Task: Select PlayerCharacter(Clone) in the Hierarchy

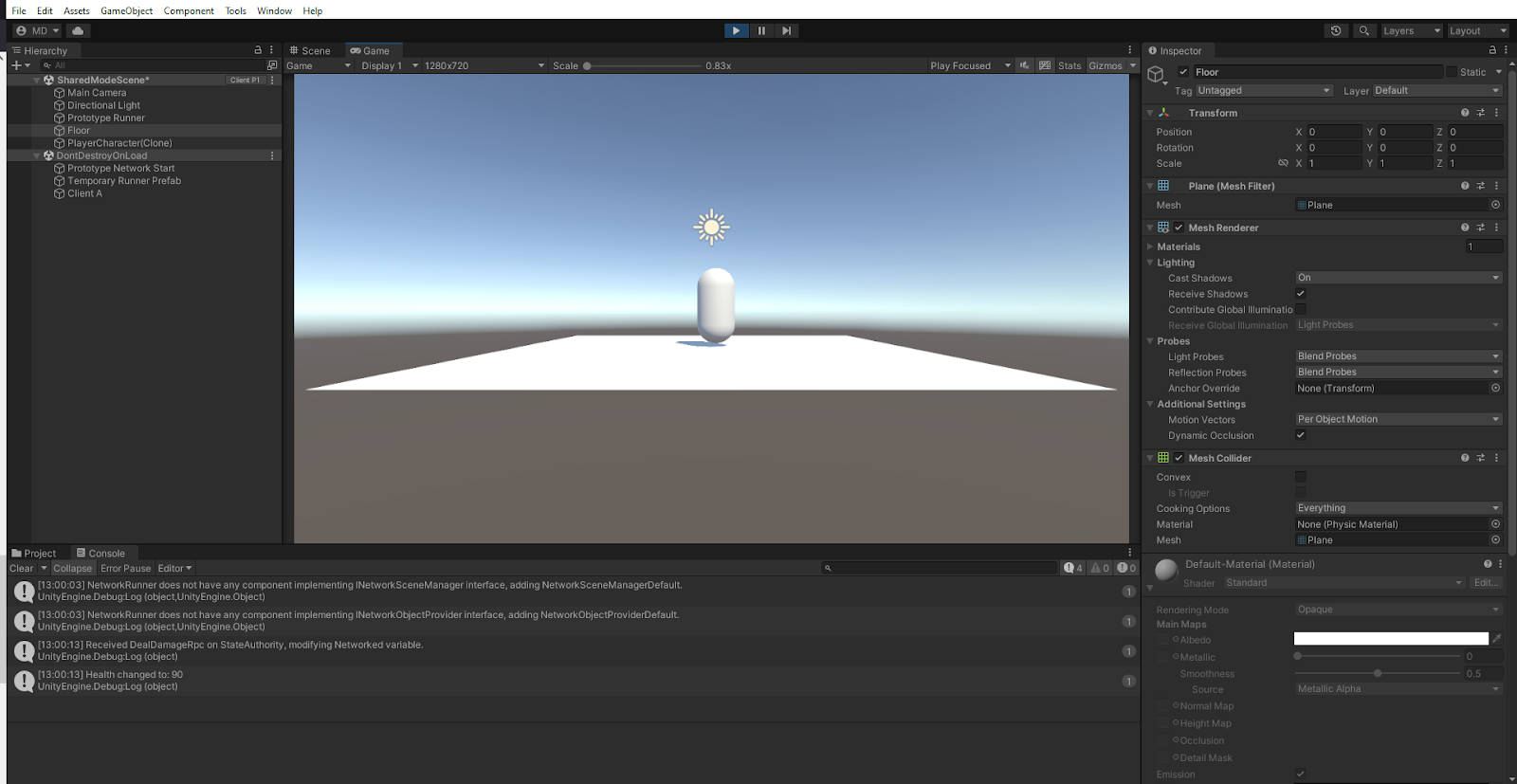Action: (119, 143)
